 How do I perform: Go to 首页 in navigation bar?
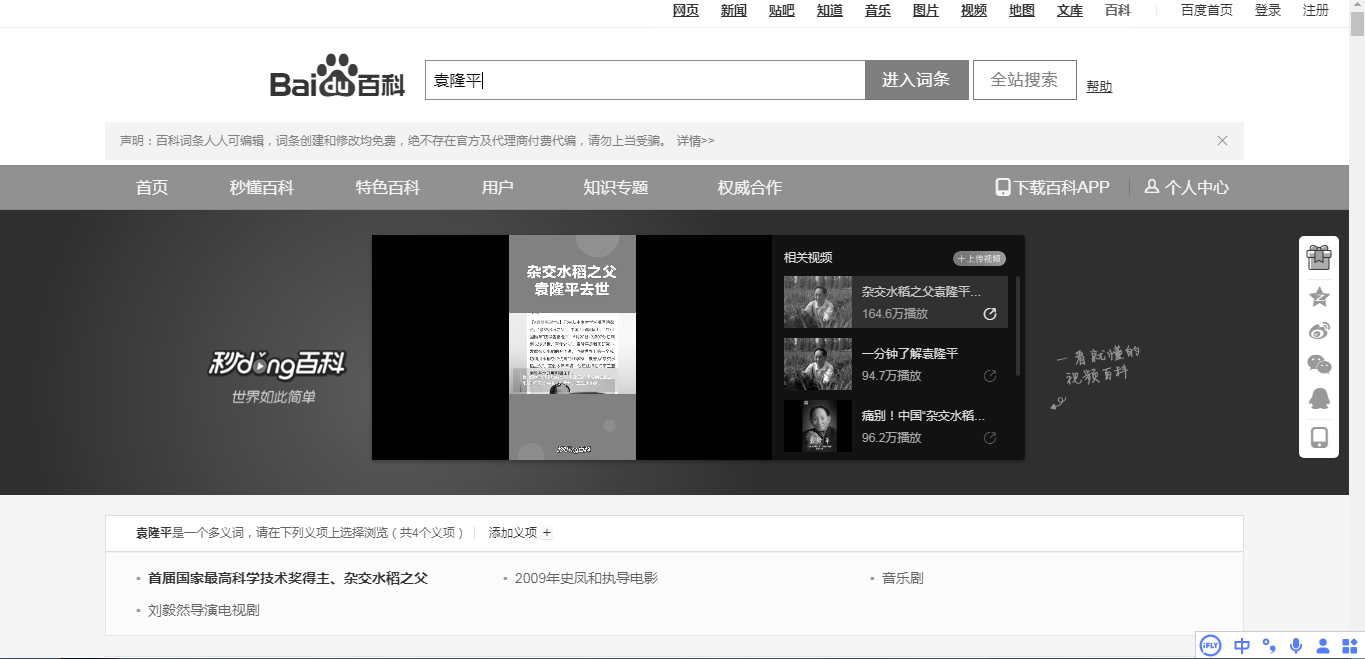click(152, 187)
